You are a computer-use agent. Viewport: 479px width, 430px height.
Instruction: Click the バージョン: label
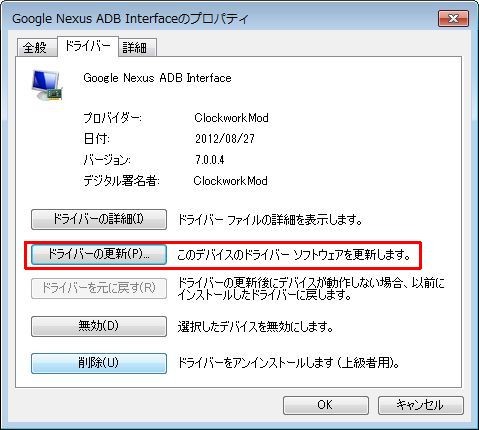(x=107, y=160)
